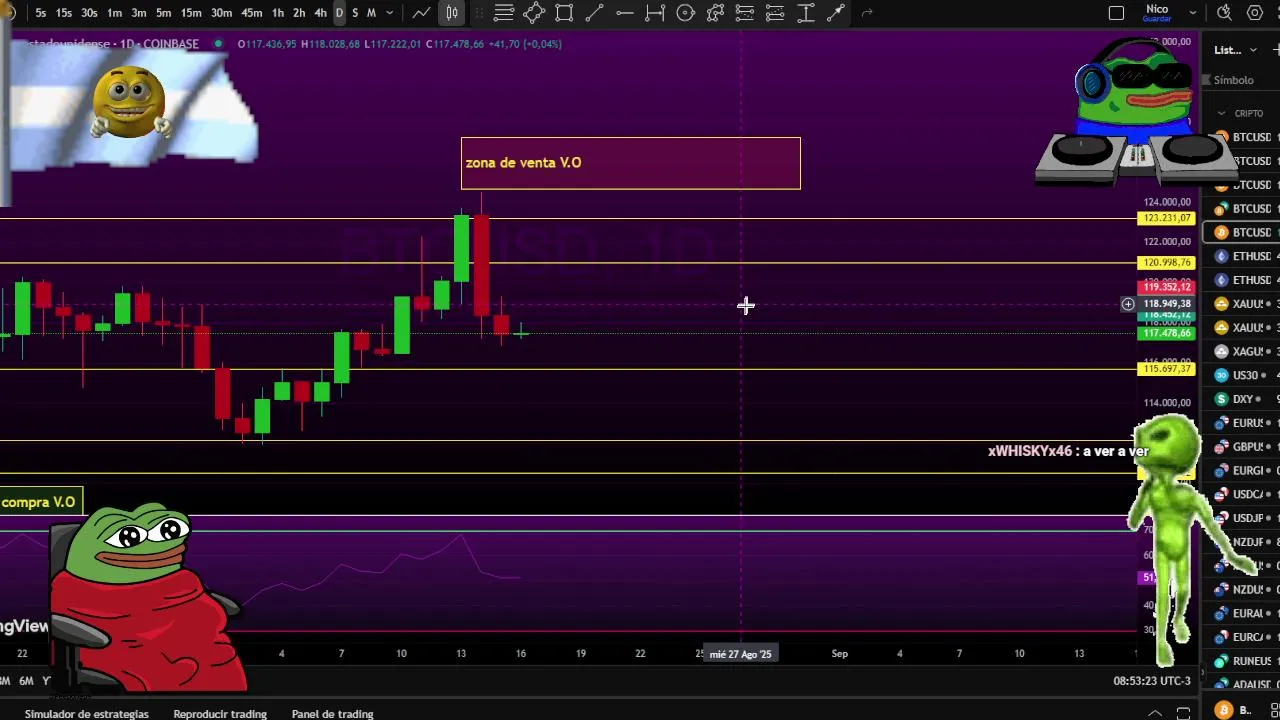The image size is (1280, 720).
Task: Select the long position tool
Action: pos(745,13)
